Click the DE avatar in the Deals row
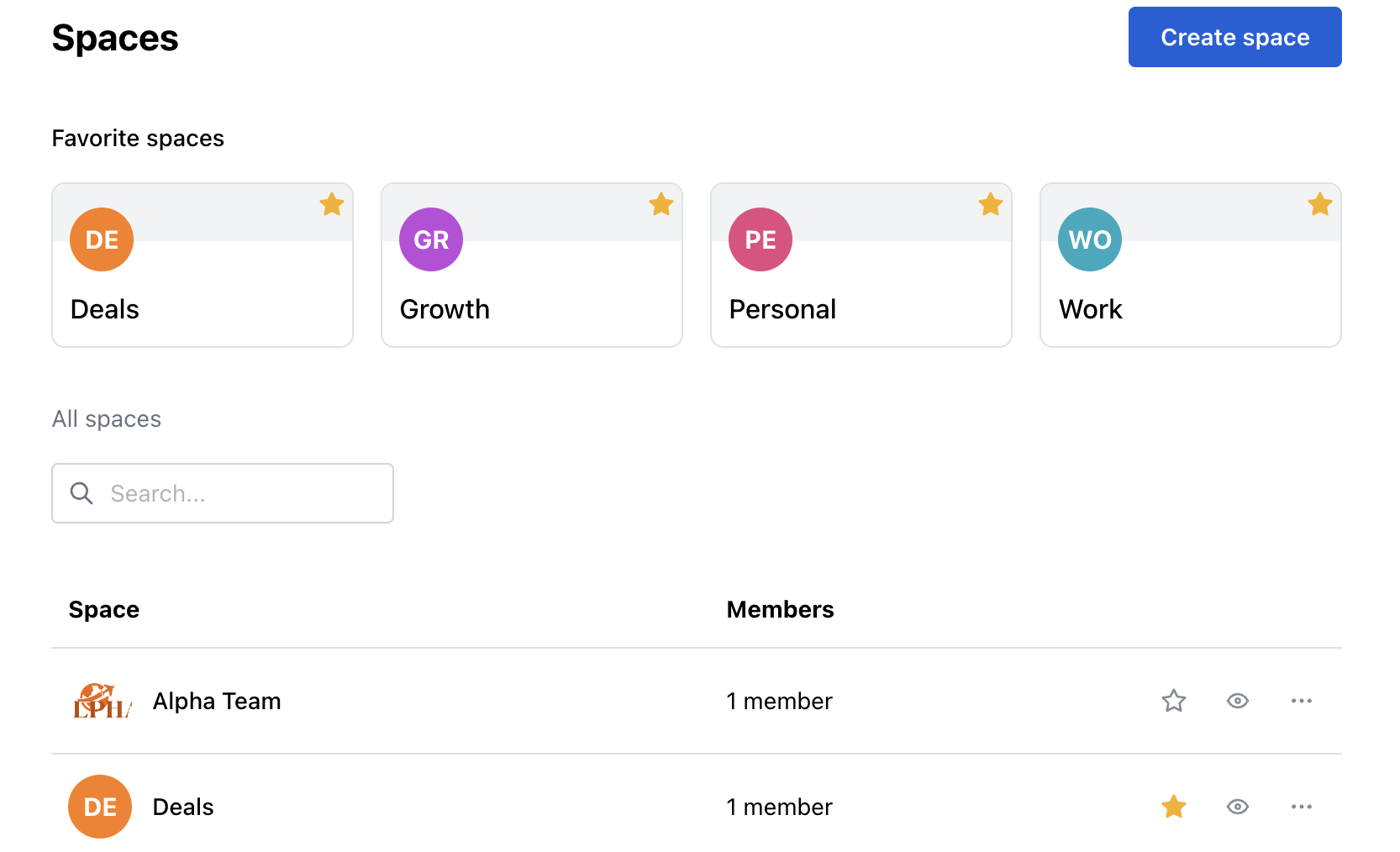 (100, 807)
